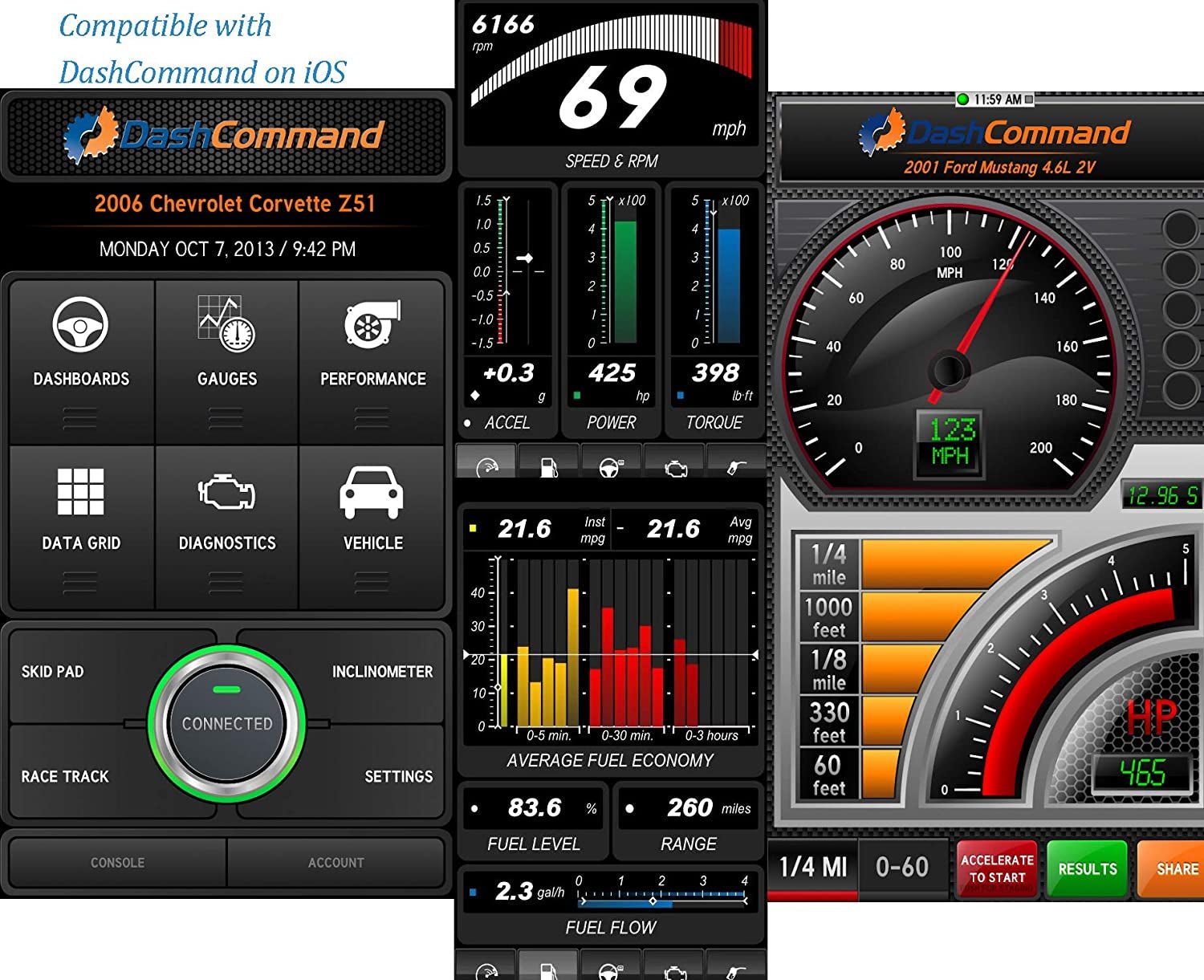
Task: Click the 83.6 % fuel level value
Action: click(x=535, y=807)
